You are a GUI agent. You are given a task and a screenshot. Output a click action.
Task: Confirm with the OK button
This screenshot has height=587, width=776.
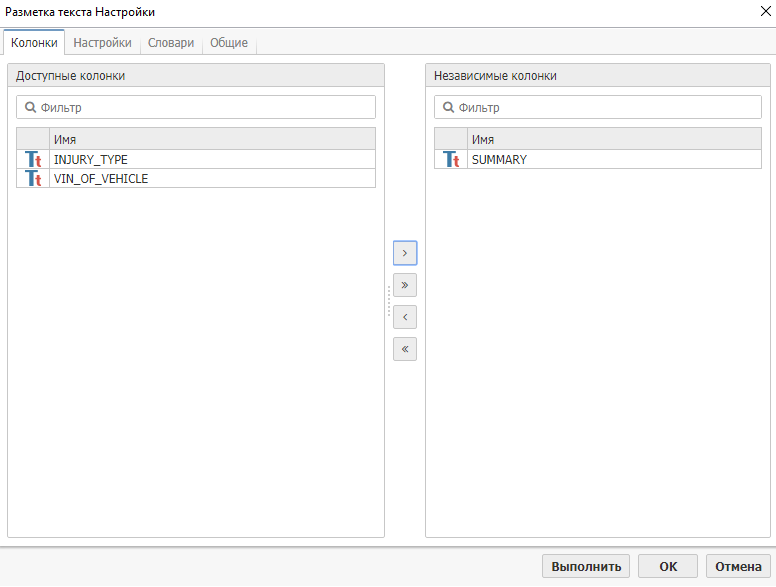[x=668, y=566]
